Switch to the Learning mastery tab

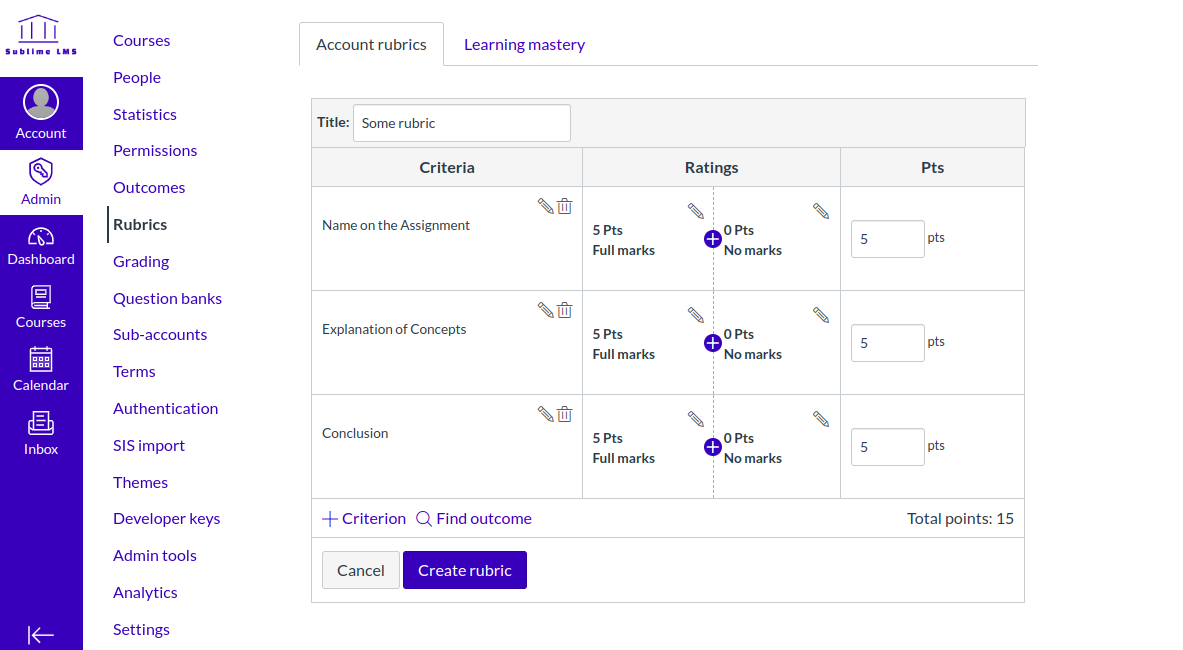(x=524, y=45)
